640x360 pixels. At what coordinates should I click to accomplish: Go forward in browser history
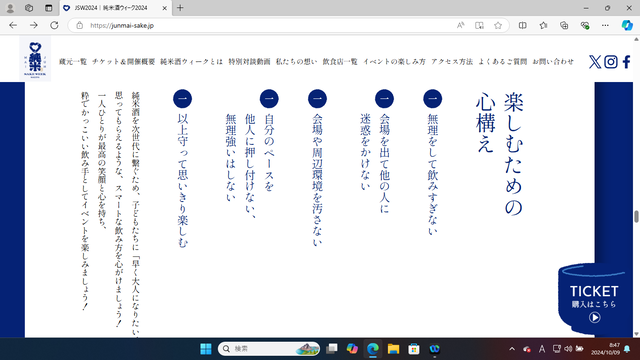33,25
